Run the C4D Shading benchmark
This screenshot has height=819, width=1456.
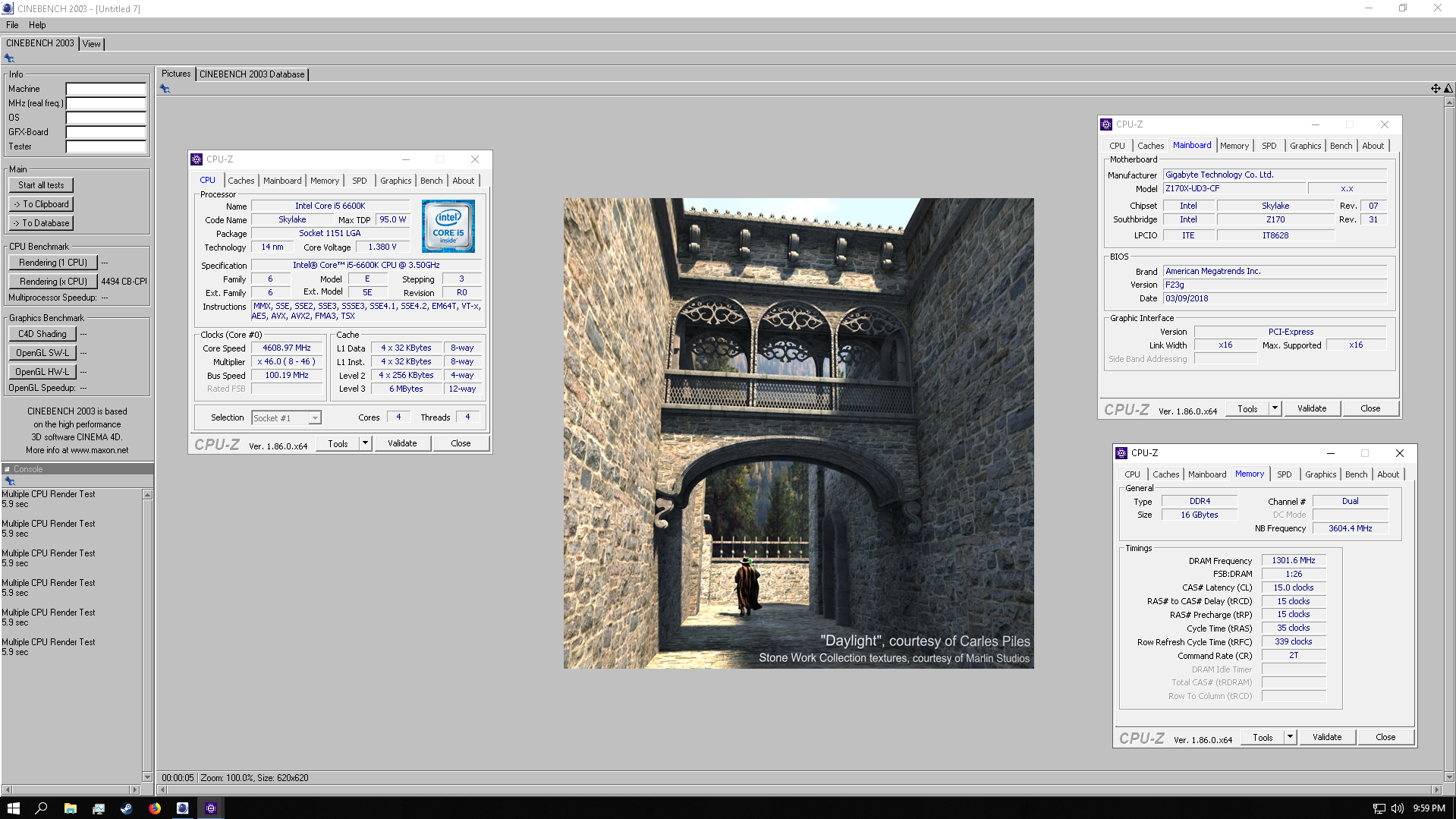coord(42,334)
